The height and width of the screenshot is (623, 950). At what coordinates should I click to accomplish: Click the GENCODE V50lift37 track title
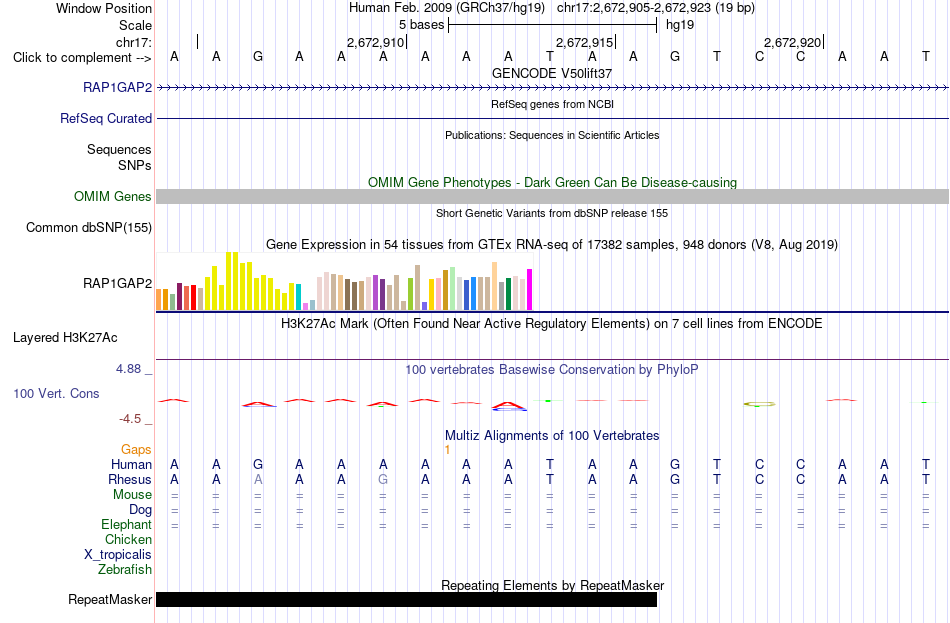(x=552, y=73)
